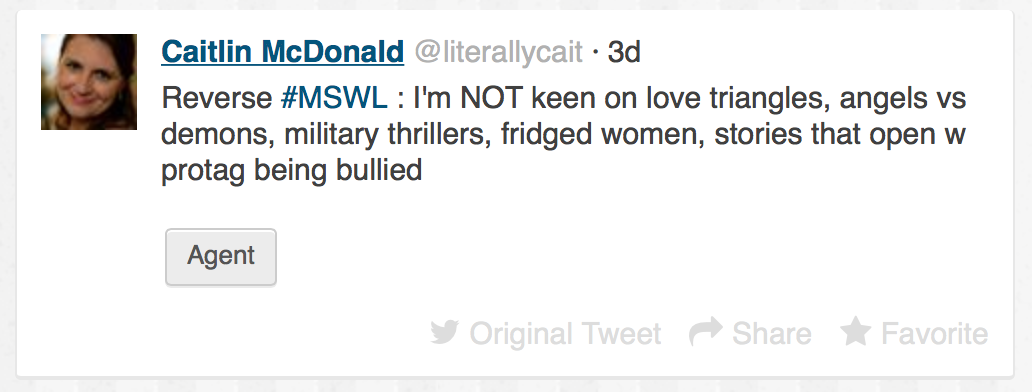The image size is (1032, 392).
Task: Click the Agent tag button
Action: [x=220, y=257]
